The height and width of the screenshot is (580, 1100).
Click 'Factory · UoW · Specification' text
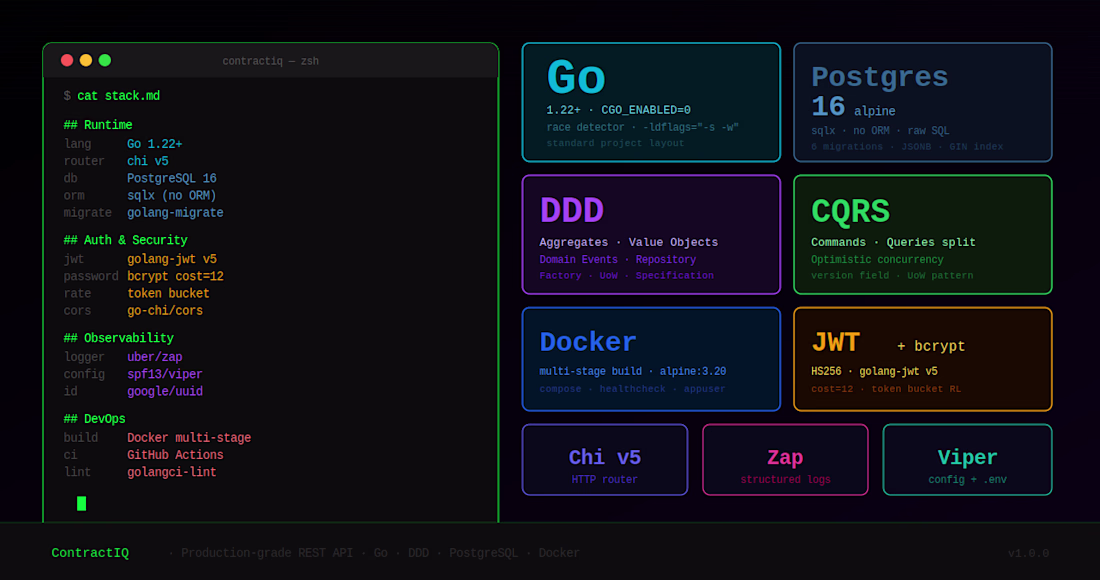[626, 276]
